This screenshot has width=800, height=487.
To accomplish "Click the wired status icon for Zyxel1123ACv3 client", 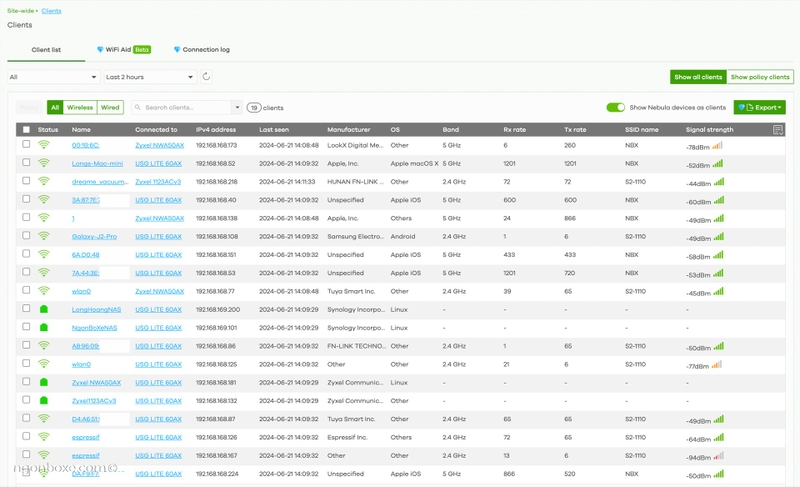I will pyautogui.click(x=44, y=400).
